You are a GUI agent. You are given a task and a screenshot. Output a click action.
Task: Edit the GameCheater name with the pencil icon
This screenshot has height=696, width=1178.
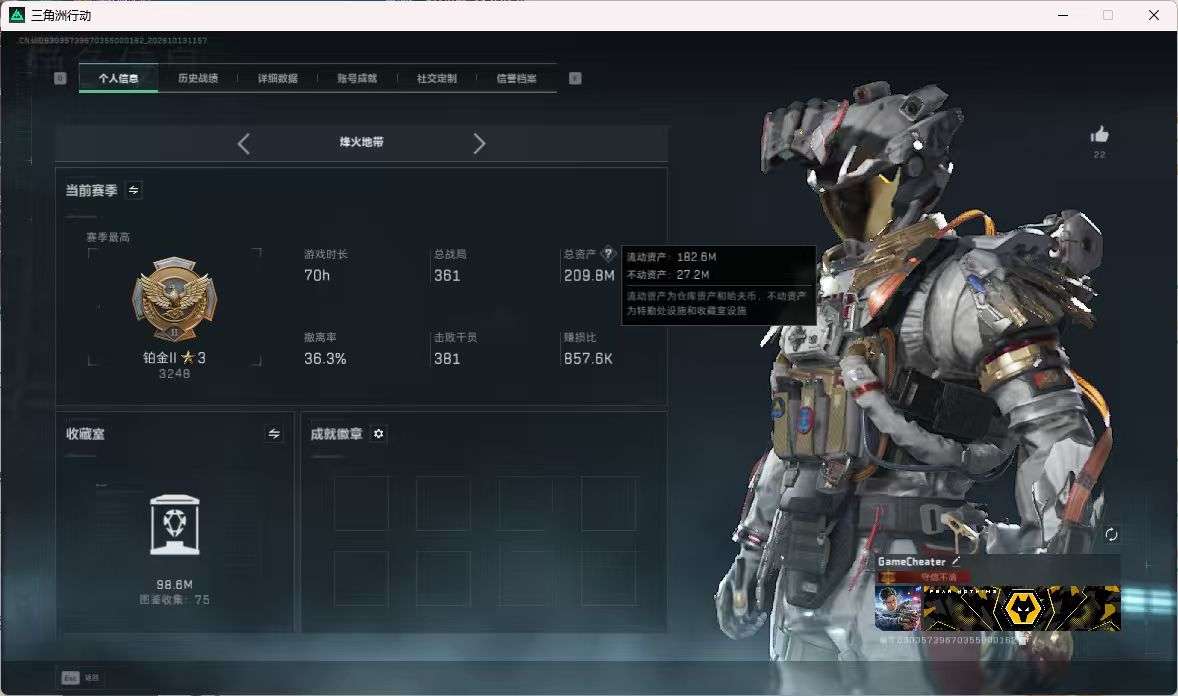click(x=956, y=561)
